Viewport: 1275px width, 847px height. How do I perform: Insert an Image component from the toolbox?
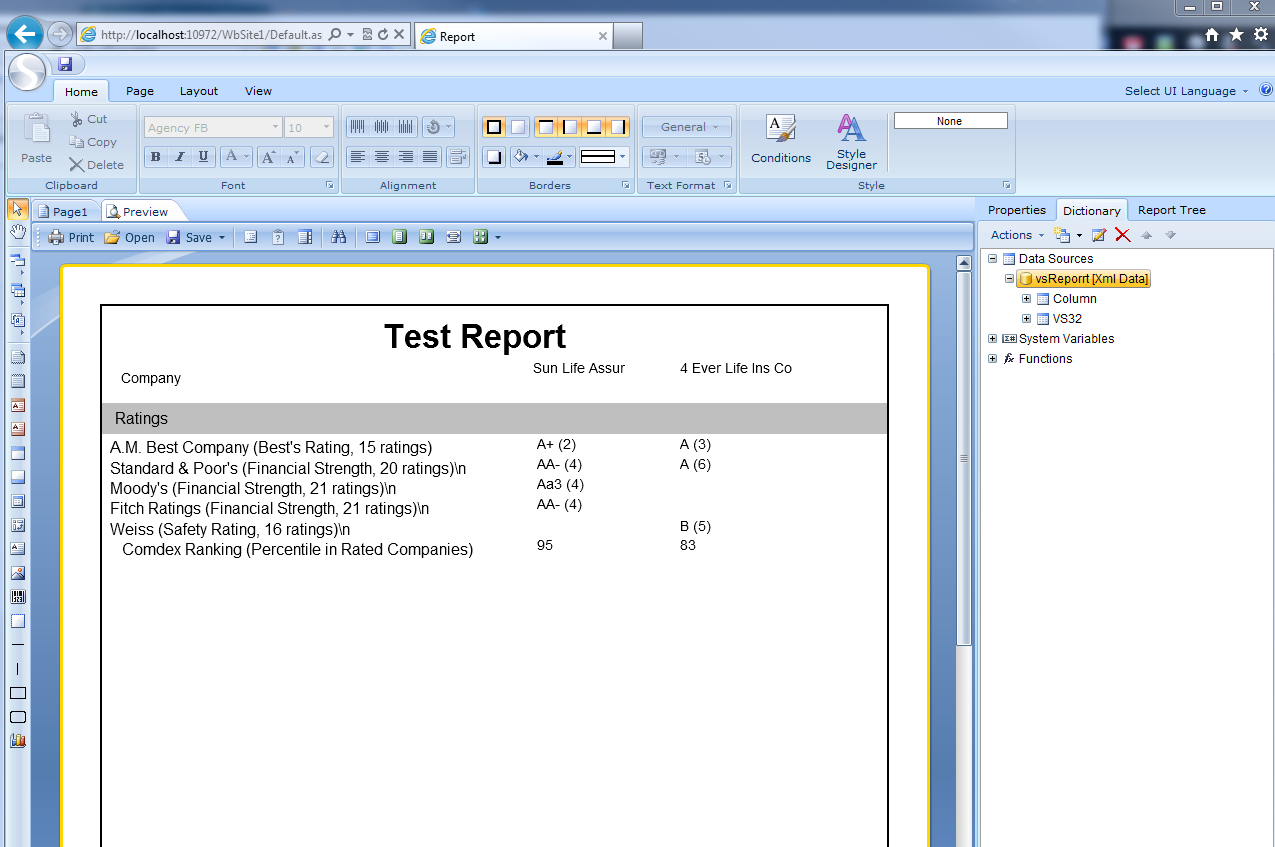pyautogui.click(x=17, y=573)
